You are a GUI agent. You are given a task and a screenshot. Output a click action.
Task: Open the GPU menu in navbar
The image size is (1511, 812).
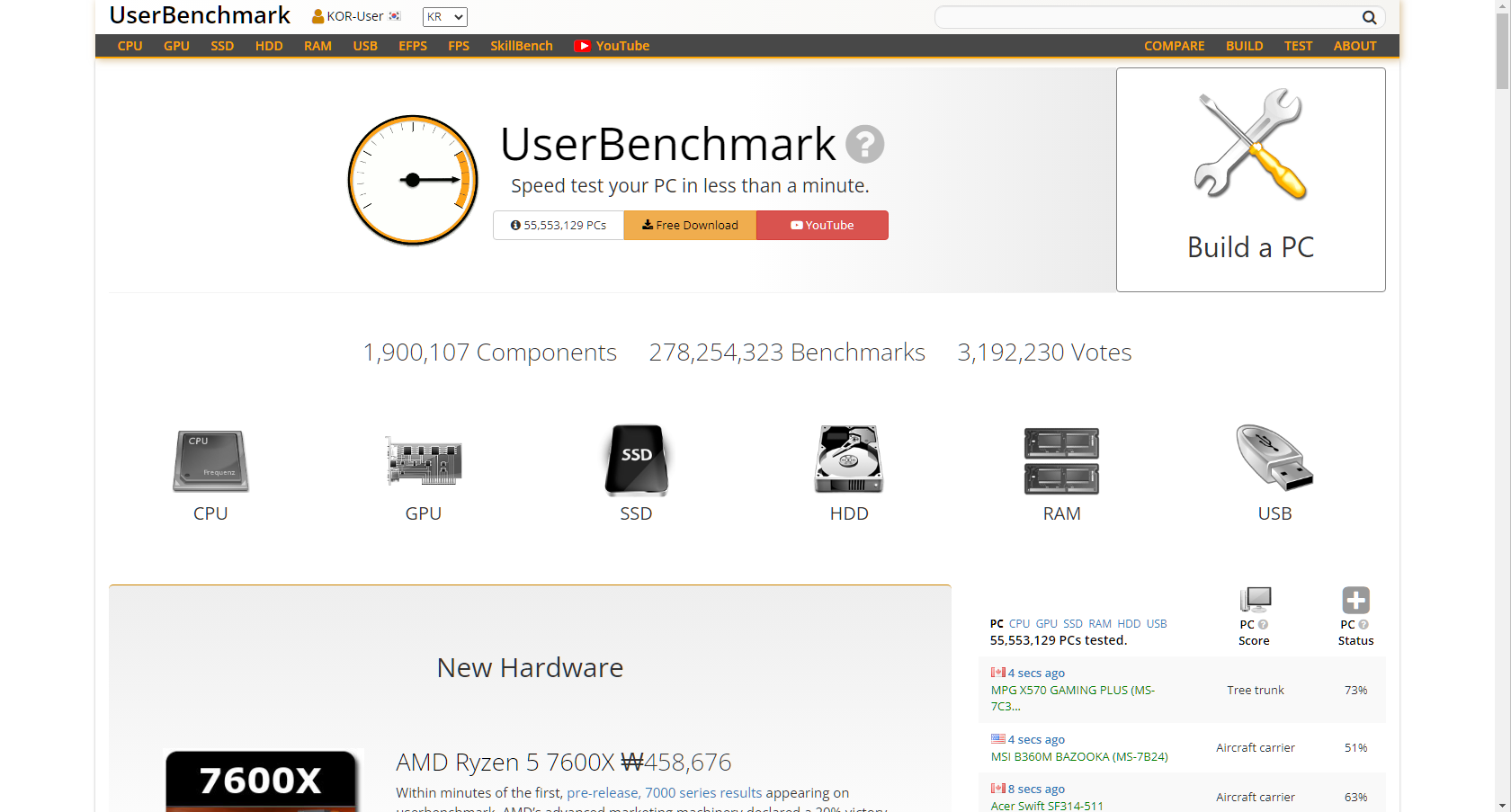pos(176,46)
